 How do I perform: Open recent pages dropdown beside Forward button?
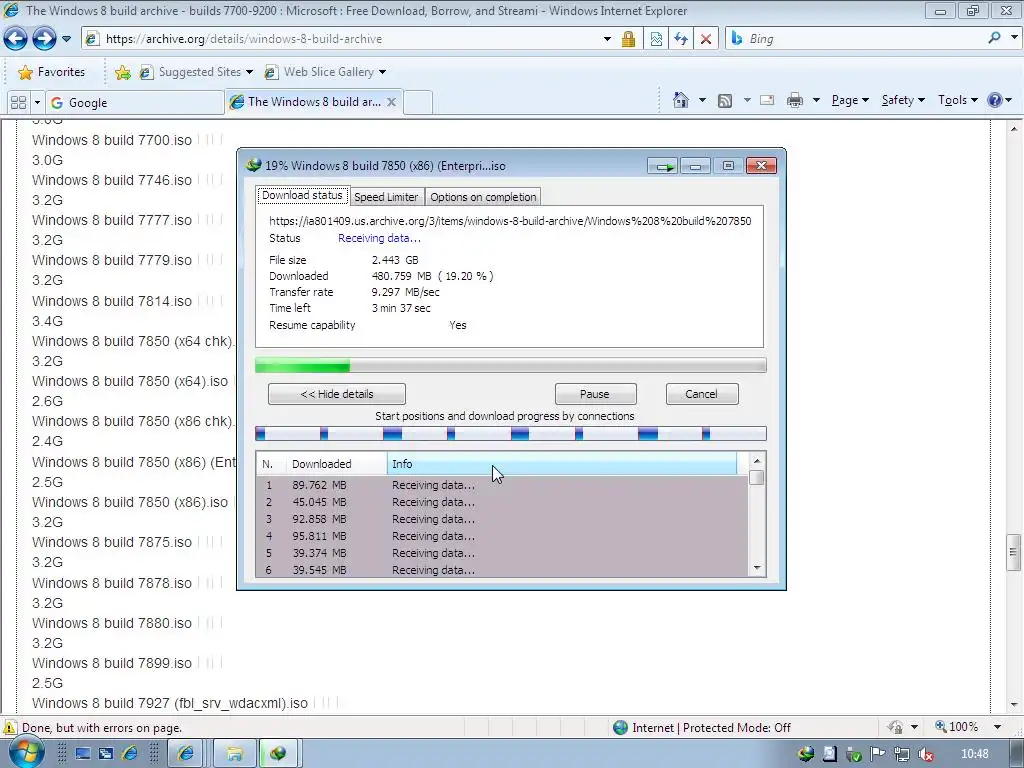(66, 39)
